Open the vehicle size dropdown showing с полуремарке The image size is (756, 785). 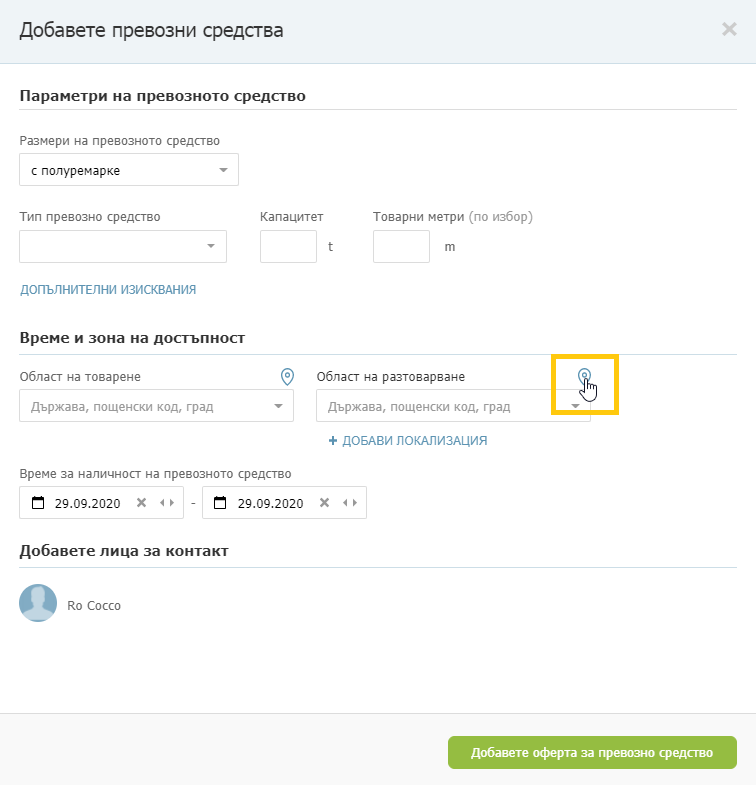click(x=129, y=170)
